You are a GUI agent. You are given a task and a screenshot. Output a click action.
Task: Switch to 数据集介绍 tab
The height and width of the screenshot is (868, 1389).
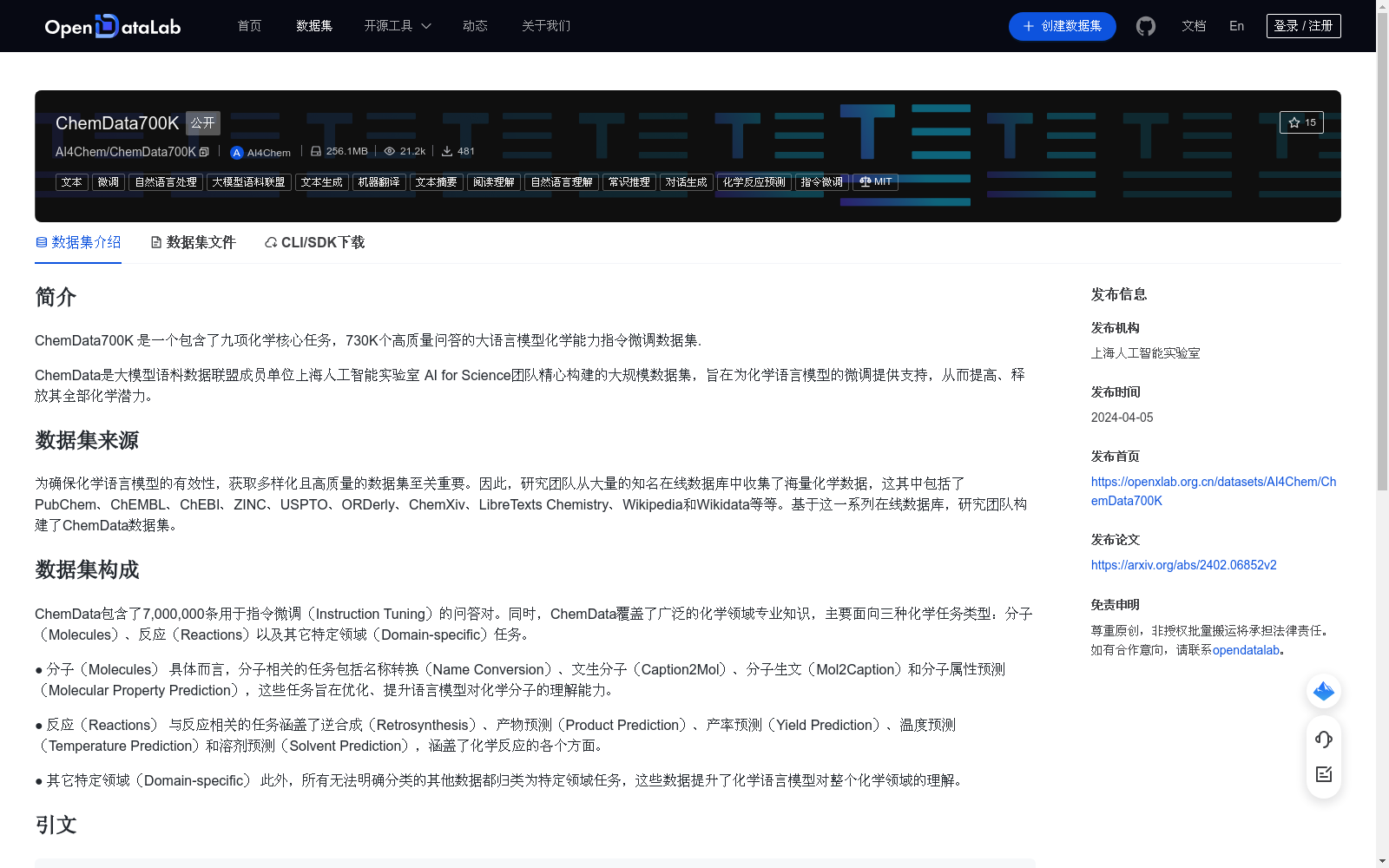(x=78, y=242)
